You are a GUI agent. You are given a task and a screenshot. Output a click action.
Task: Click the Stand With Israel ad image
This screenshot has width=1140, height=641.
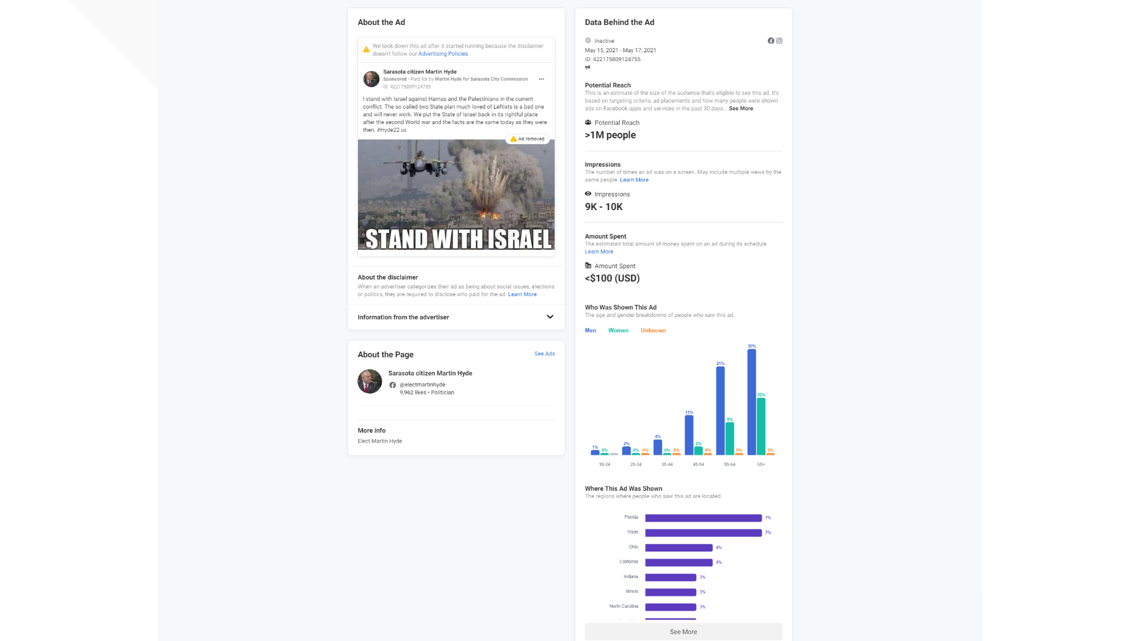(x=456, y=195)
